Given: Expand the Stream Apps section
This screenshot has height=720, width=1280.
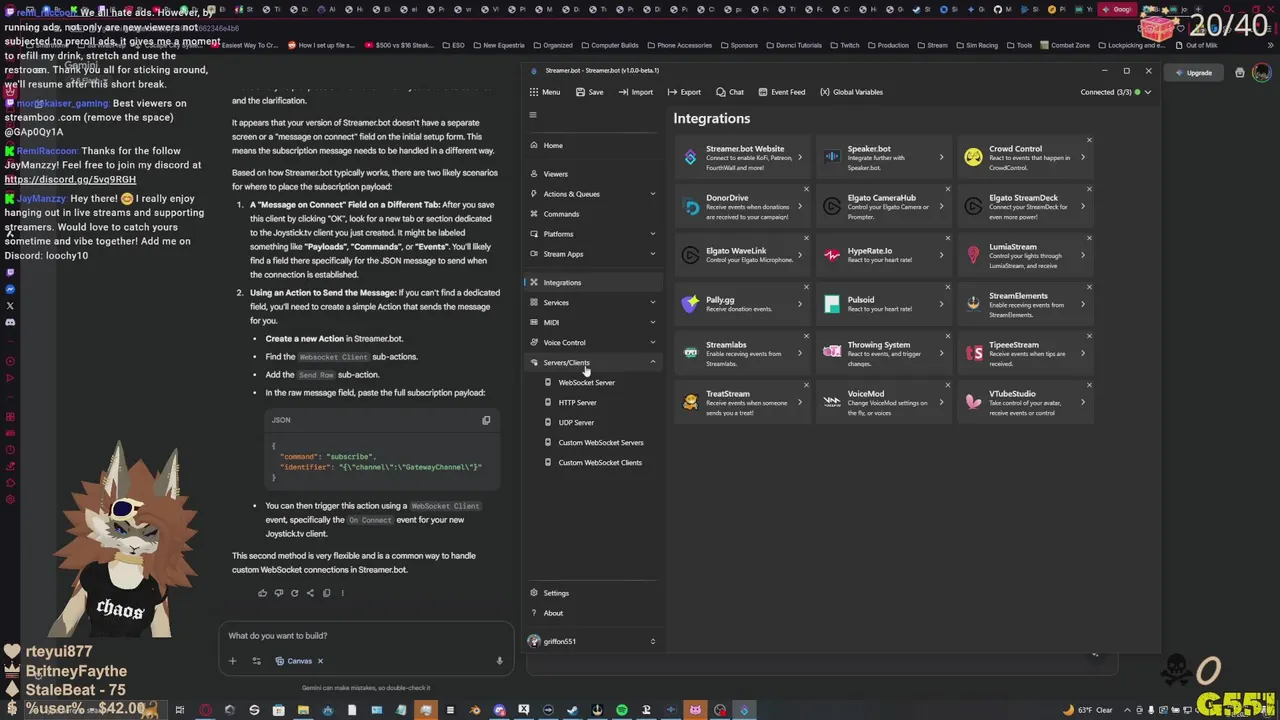Looking at the screenshot, I should [x=592, y=254].
